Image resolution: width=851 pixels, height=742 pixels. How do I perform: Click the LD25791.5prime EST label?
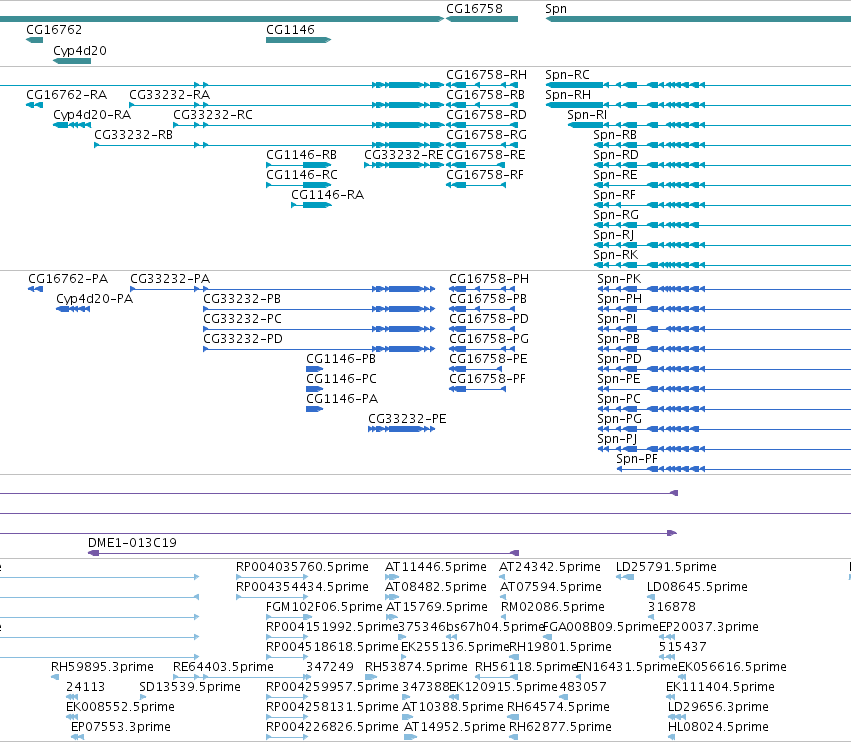(x=666, y=567)
